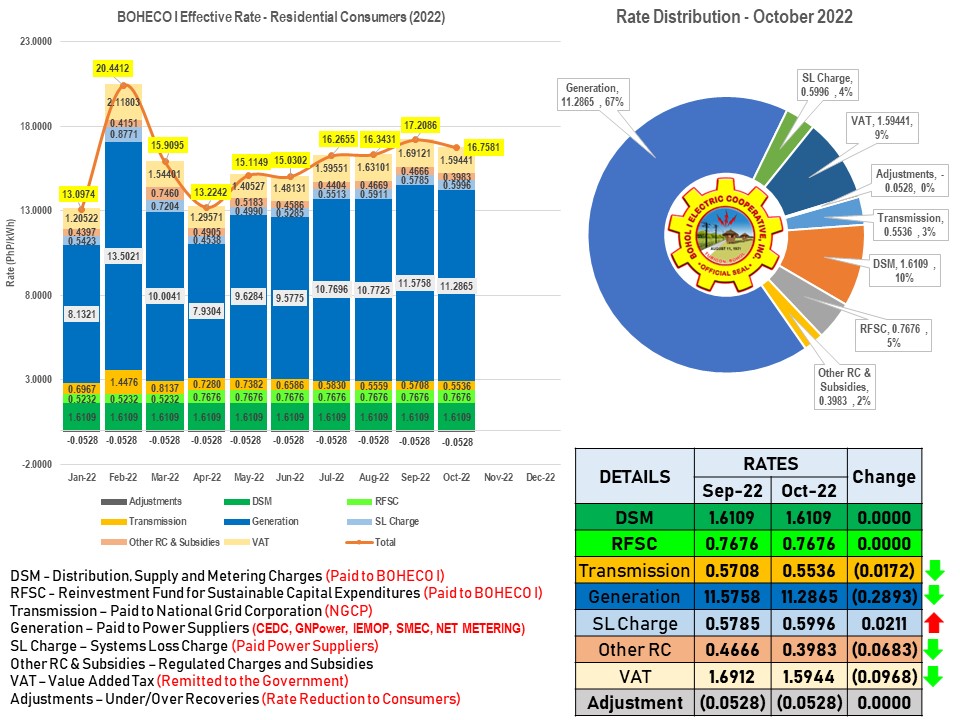The height and width of the screenshot is (720, 960).
Task: Click the DETAILS table header cell
Action: [635, 477]
